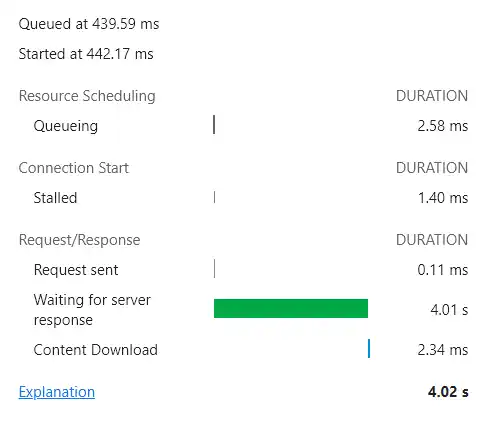Click the Resource Scheduling section header
Screen dimensions: 488x422
coord(87,96)
